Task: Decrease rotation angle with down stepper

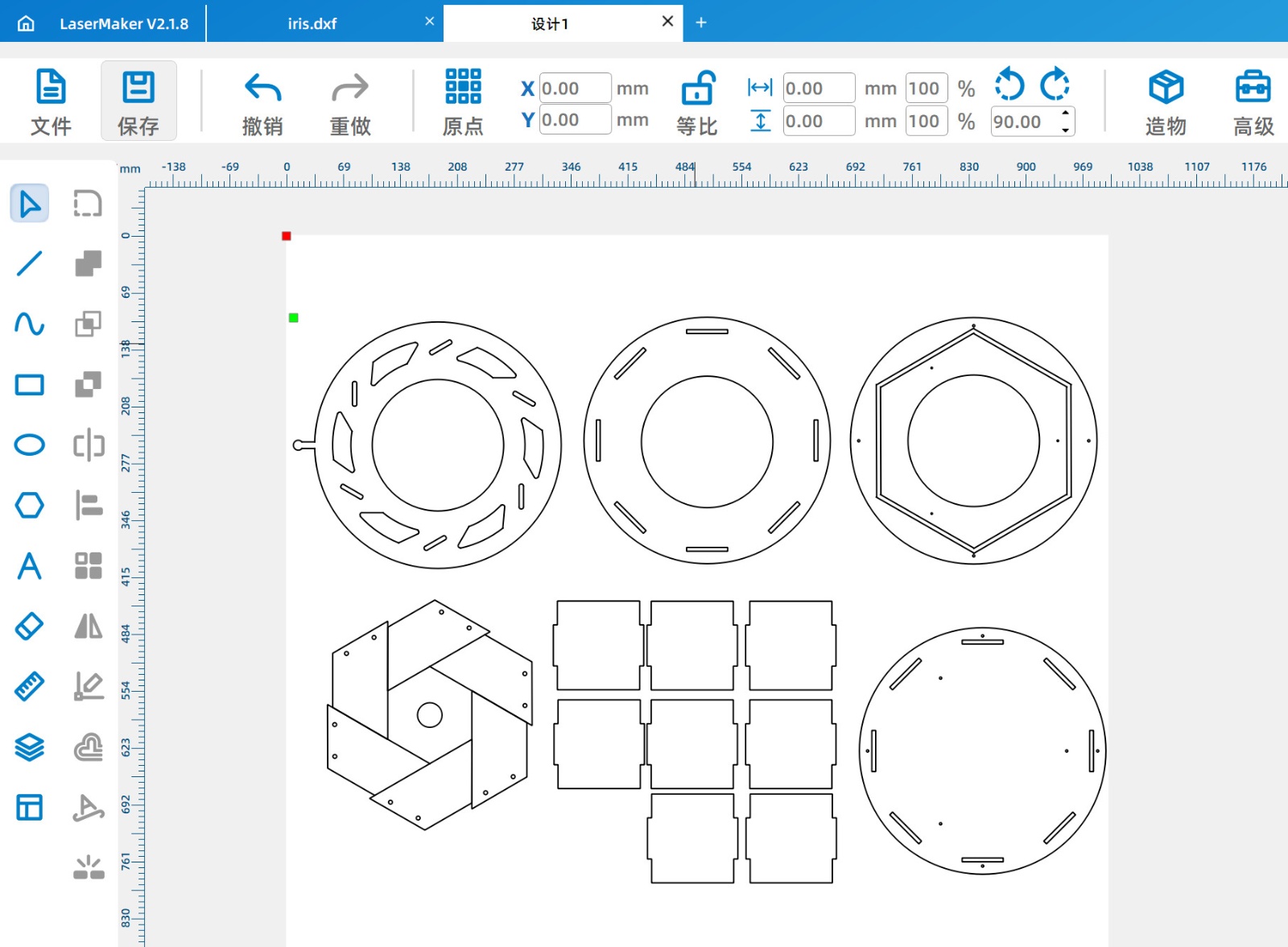Action: [x=1066, y=130]
